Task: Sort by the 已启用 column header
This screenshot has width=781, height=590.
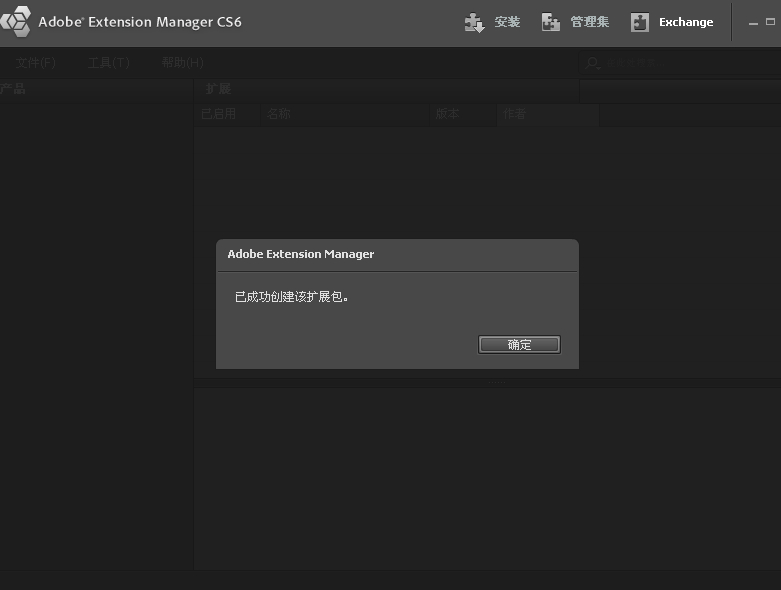Action: coord(227,114)
